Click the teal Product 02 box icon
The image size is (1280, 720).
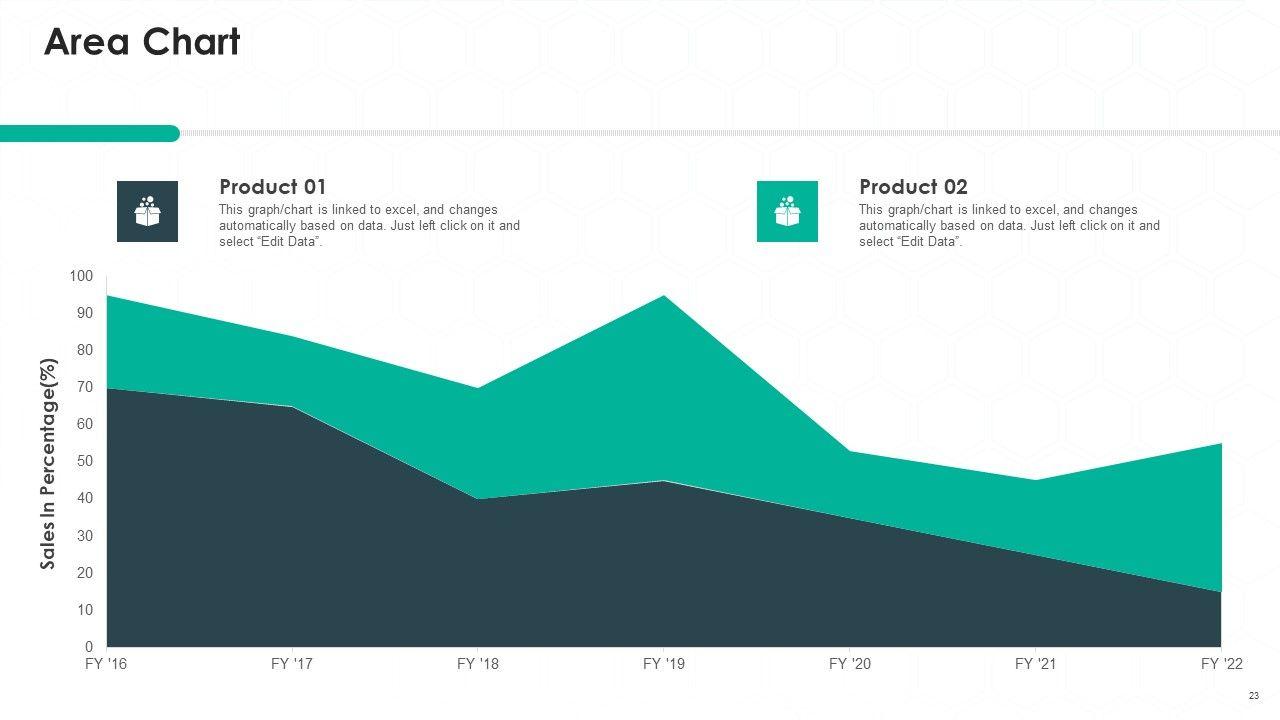tap(787, 211)
